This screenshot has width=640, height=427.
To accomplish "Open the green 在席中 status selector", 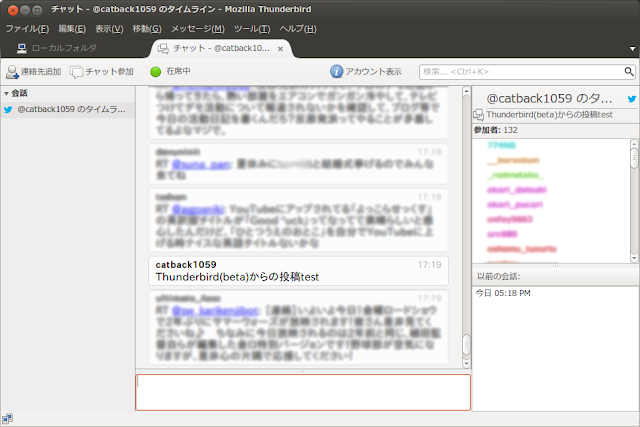I will point(170,71).
